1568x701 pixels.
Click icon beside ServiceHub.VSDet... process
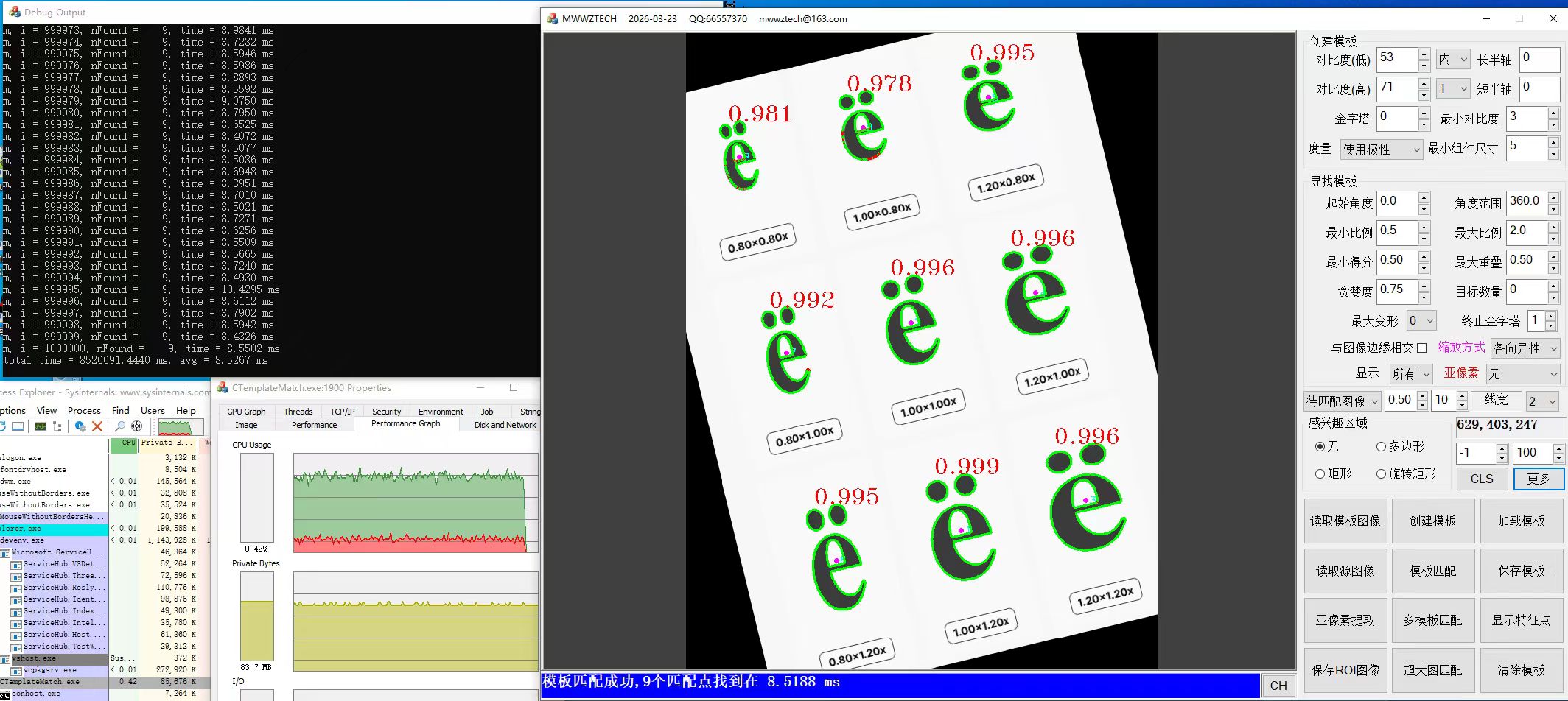pos(16,564)
